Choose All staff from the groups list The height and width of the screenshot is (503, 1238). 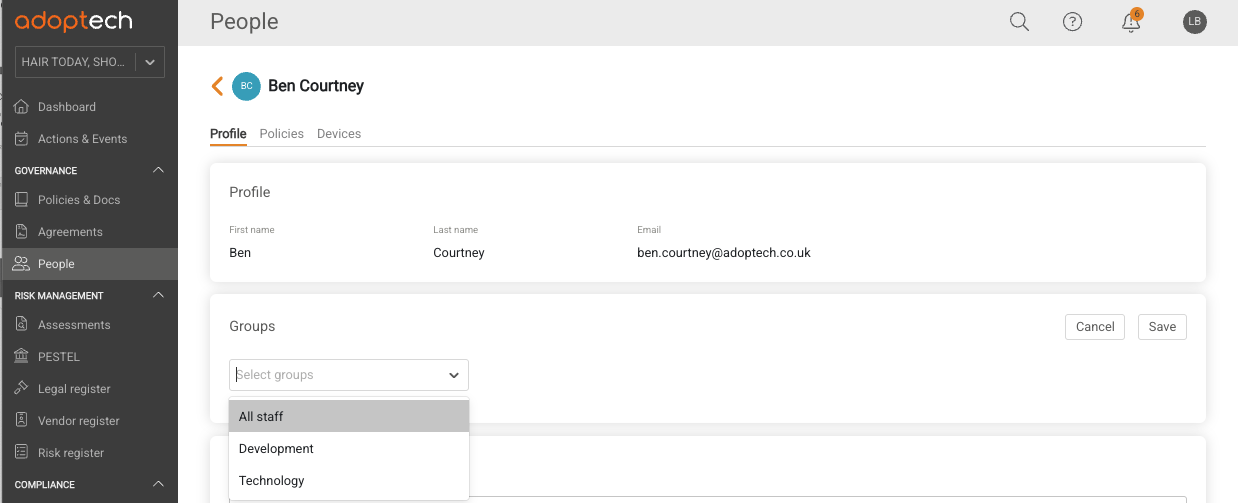click(x=349, y=417)
